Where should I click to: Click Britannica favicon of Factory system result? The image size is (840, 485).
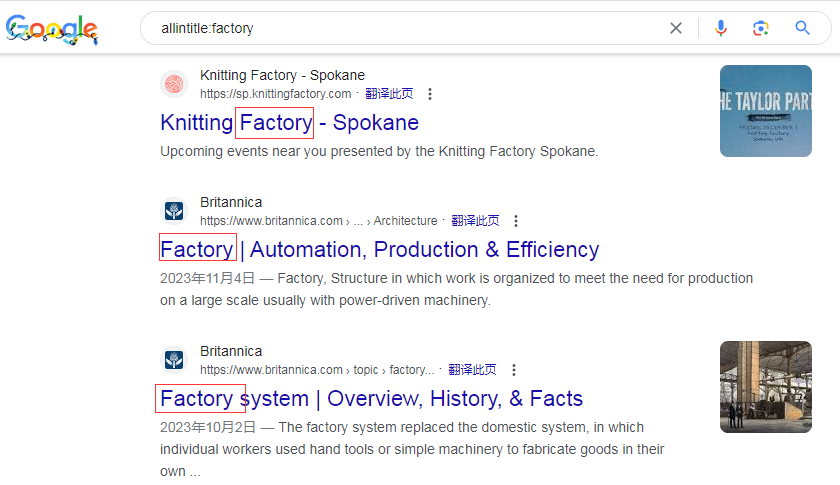click(x=174, y=360)
